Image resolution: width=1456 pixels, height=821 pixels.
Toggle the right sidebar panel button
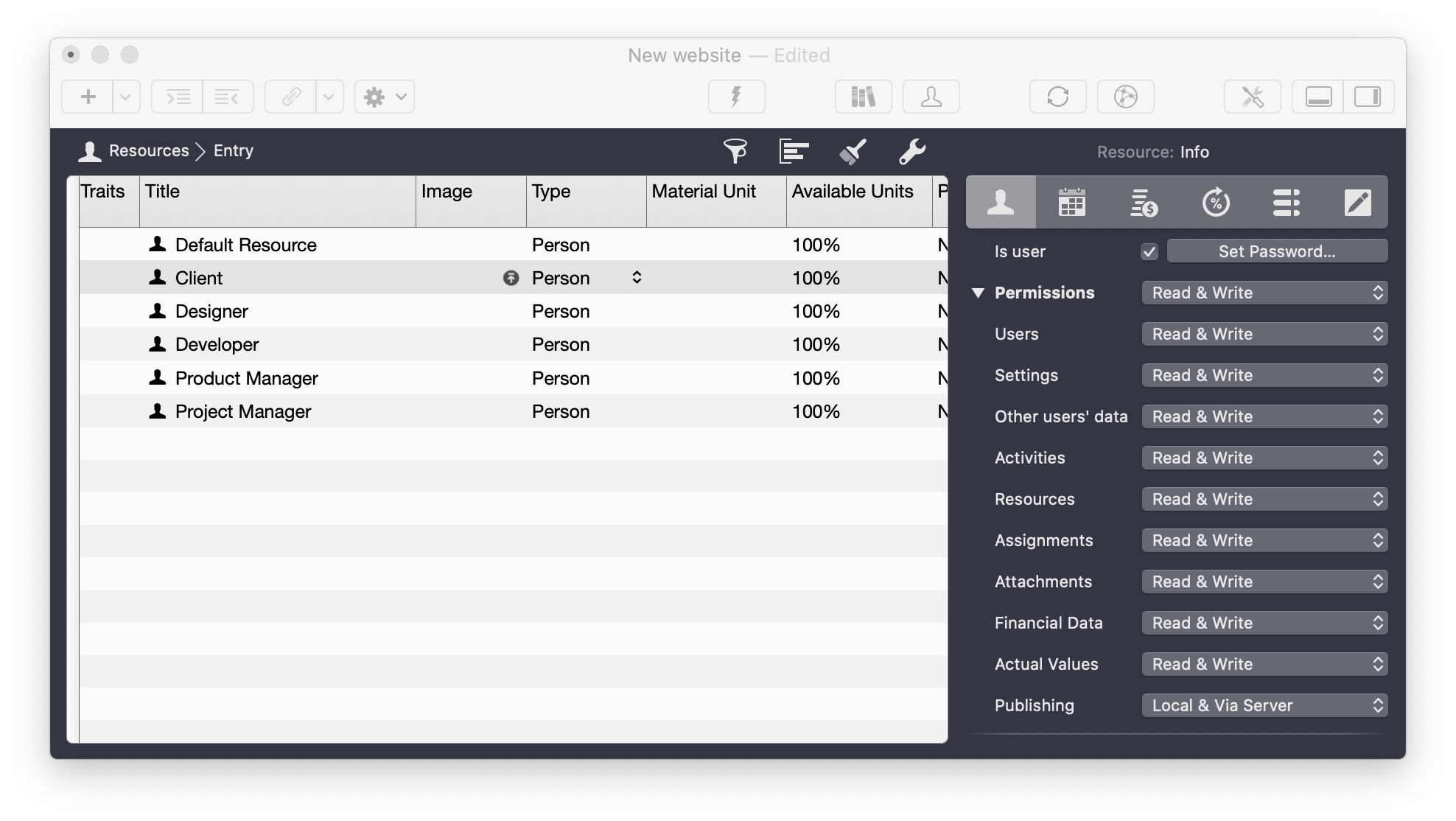click(x=1368, y=97)
